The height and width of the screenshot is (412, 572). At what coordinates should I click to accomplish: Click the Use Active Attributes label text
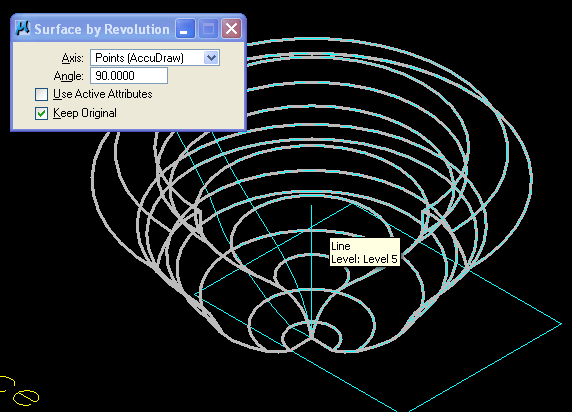pyautogui.click(x=103, y=94)
